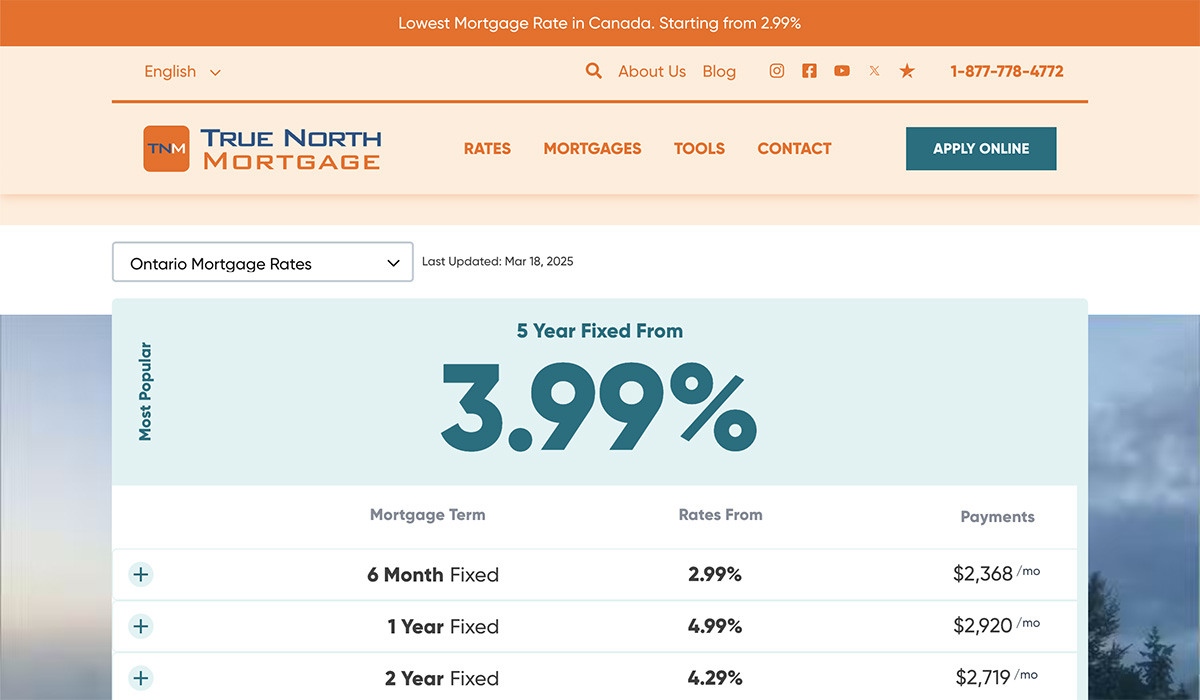
Task: Expand the 1 Year Fixed row
Action: [141, 626]
